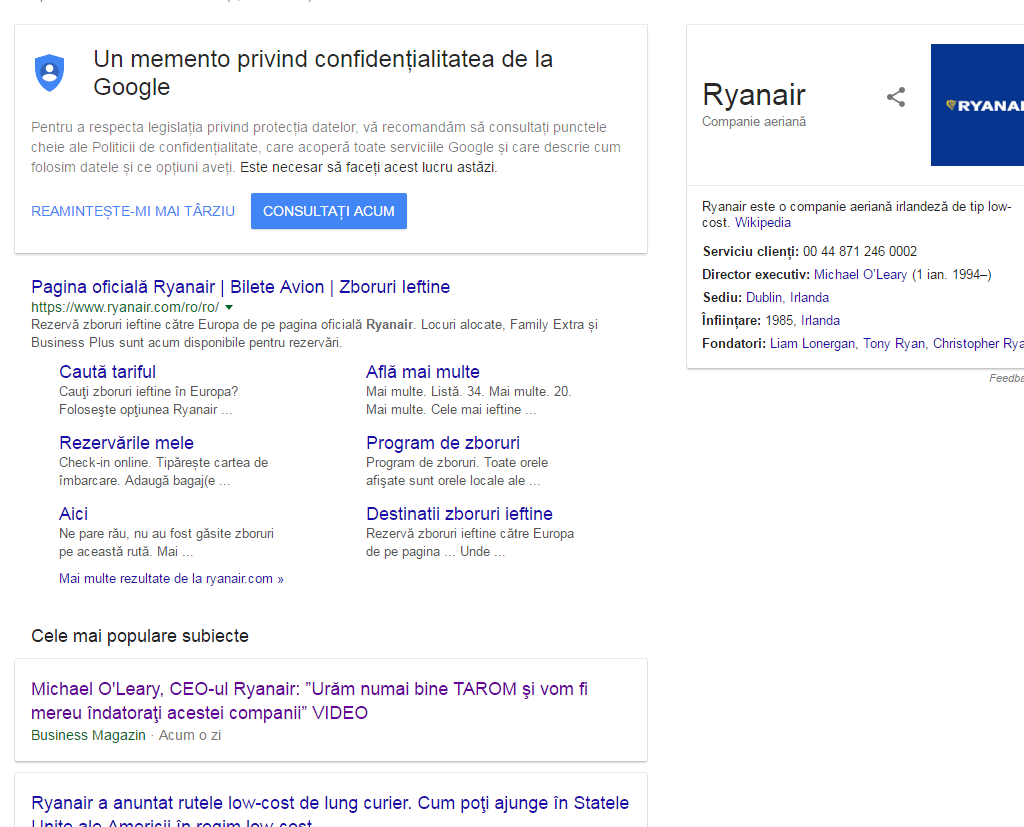1024x827 pixels.
Task: Expand Mai multe rezultate de la ryanair.com
Action: (171, 579)
